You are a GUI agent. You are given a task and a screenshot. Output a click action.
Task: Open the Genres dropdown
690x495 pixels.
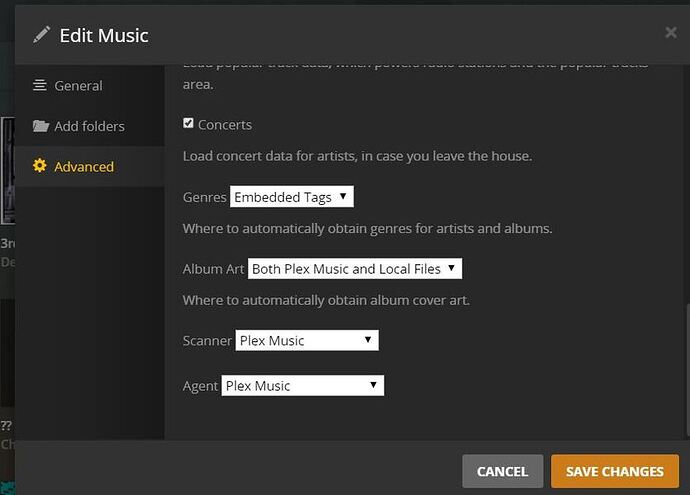pos(291,197)
